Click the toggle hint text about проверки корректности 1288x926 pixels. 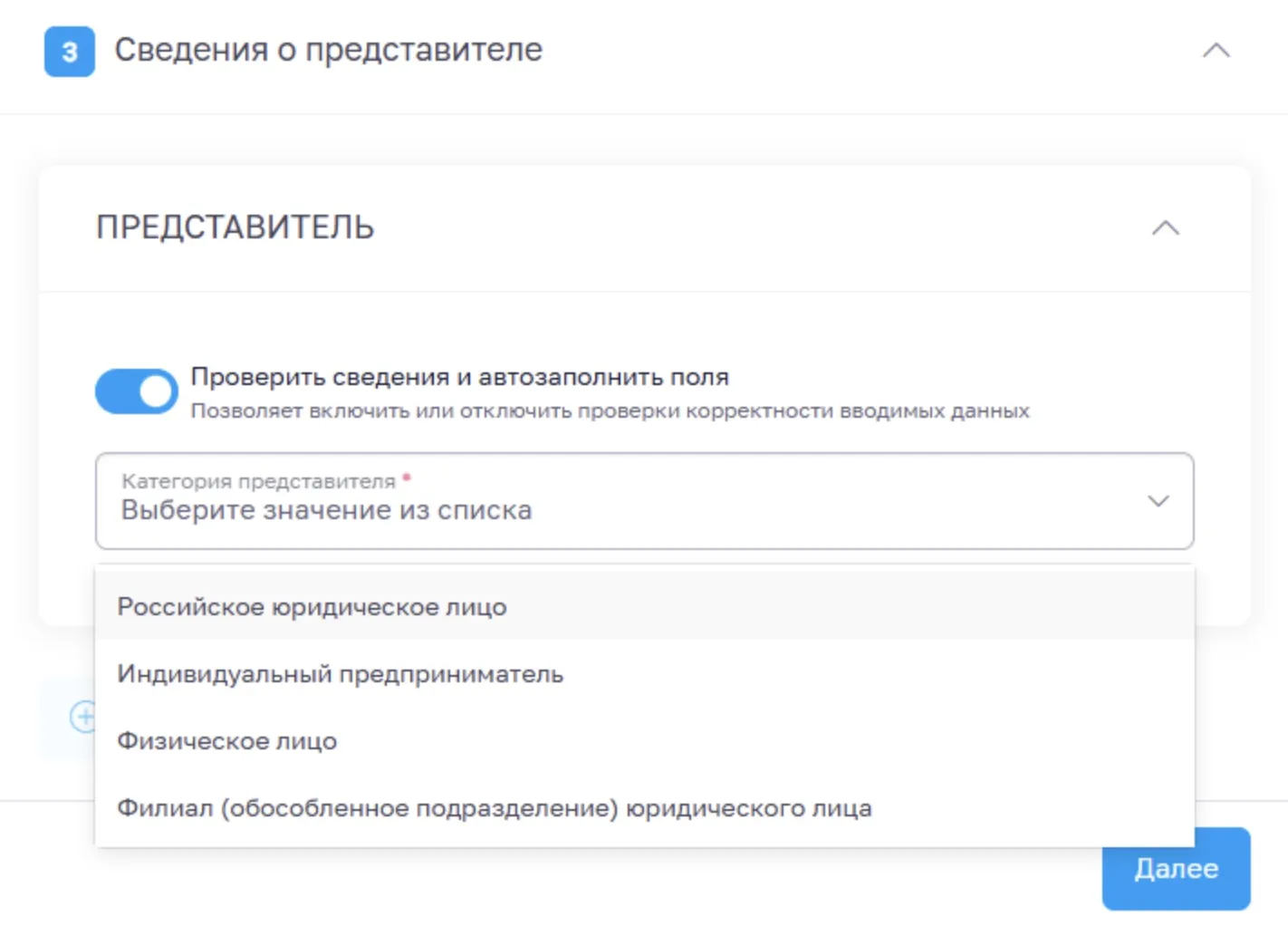pos(610,411)
